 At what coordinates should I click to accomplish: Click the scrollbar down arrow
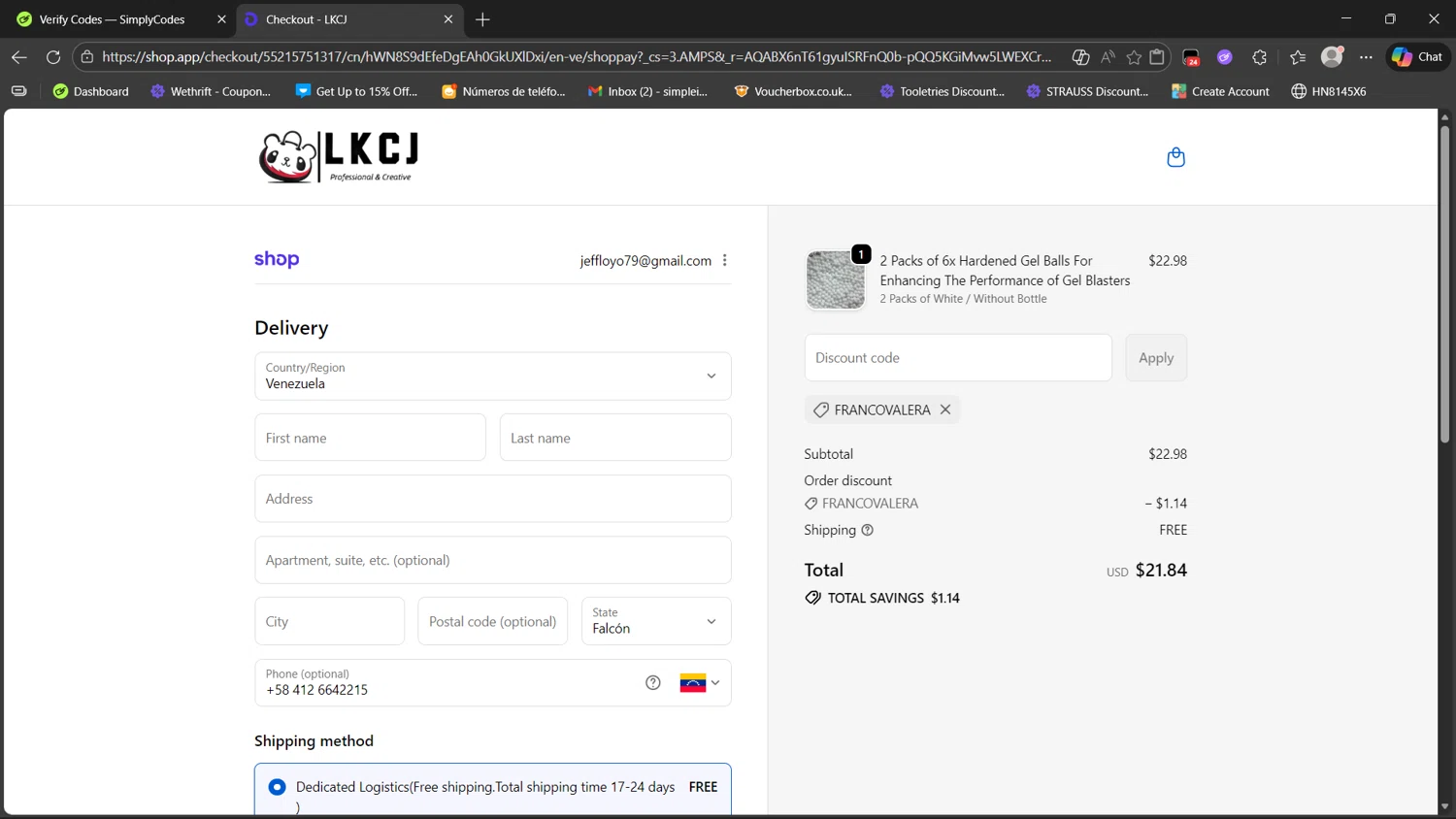(x=1444, y=806)
